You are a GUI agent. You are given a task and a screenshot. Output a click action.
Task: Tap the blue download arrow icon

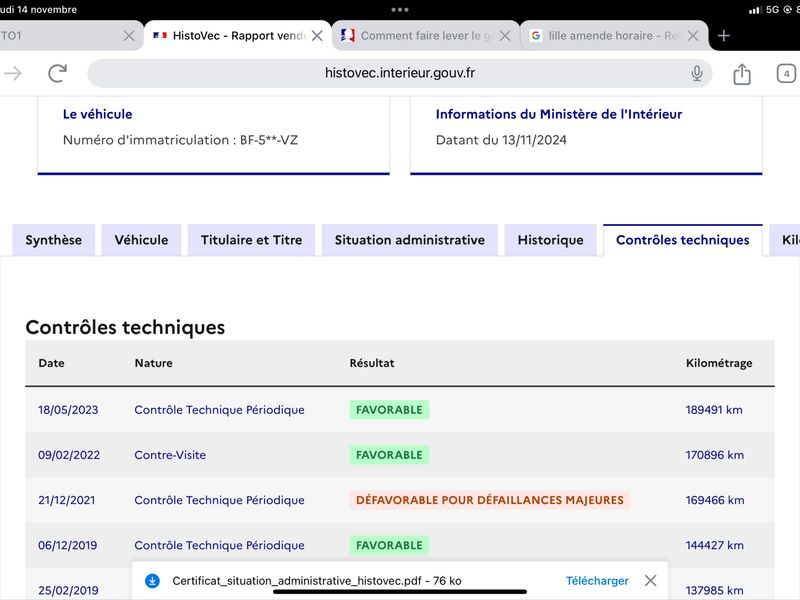click(x=152, y=581)
